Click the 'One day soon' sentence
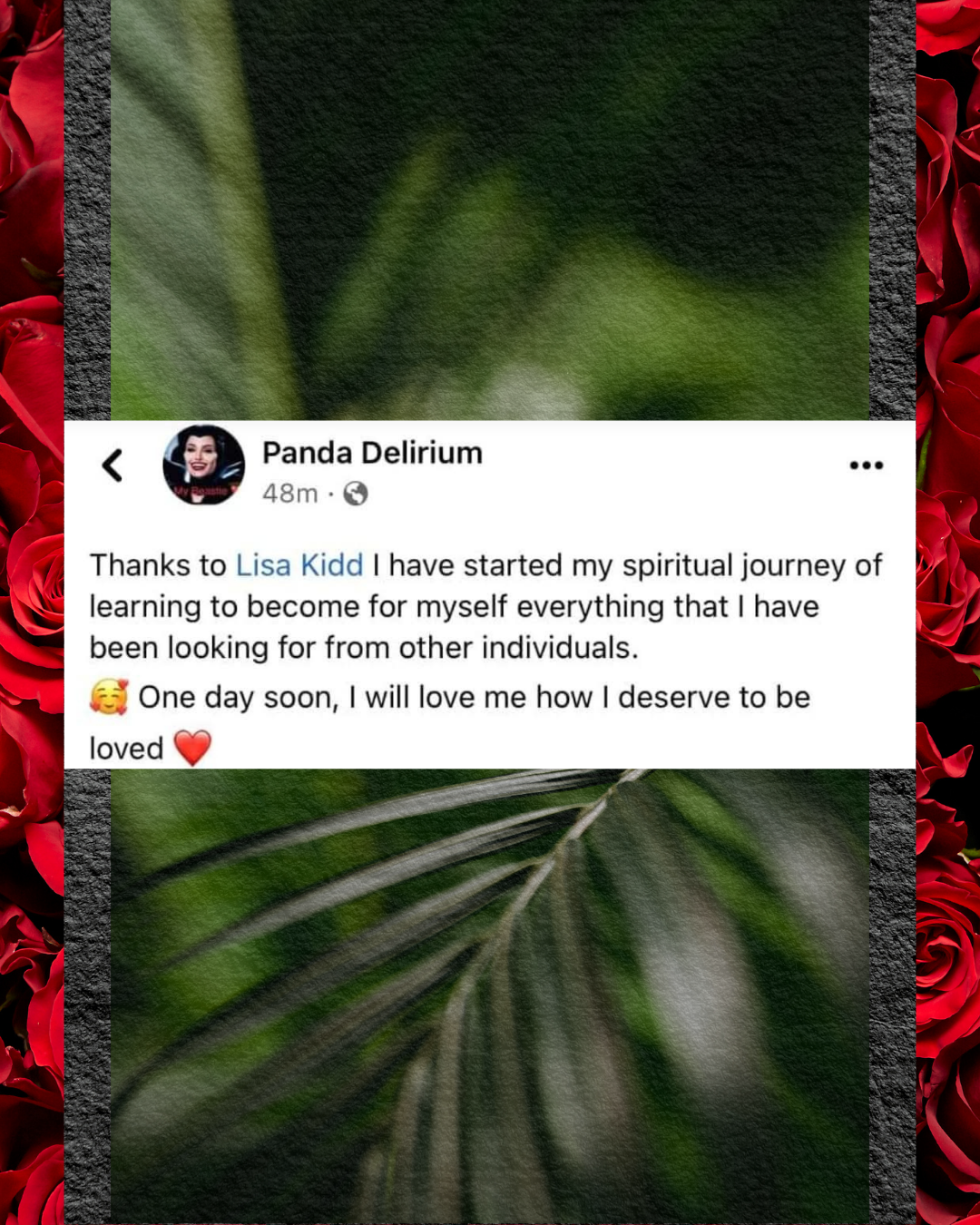Viewport: 980px width, 1225px height. click(474, 697)
